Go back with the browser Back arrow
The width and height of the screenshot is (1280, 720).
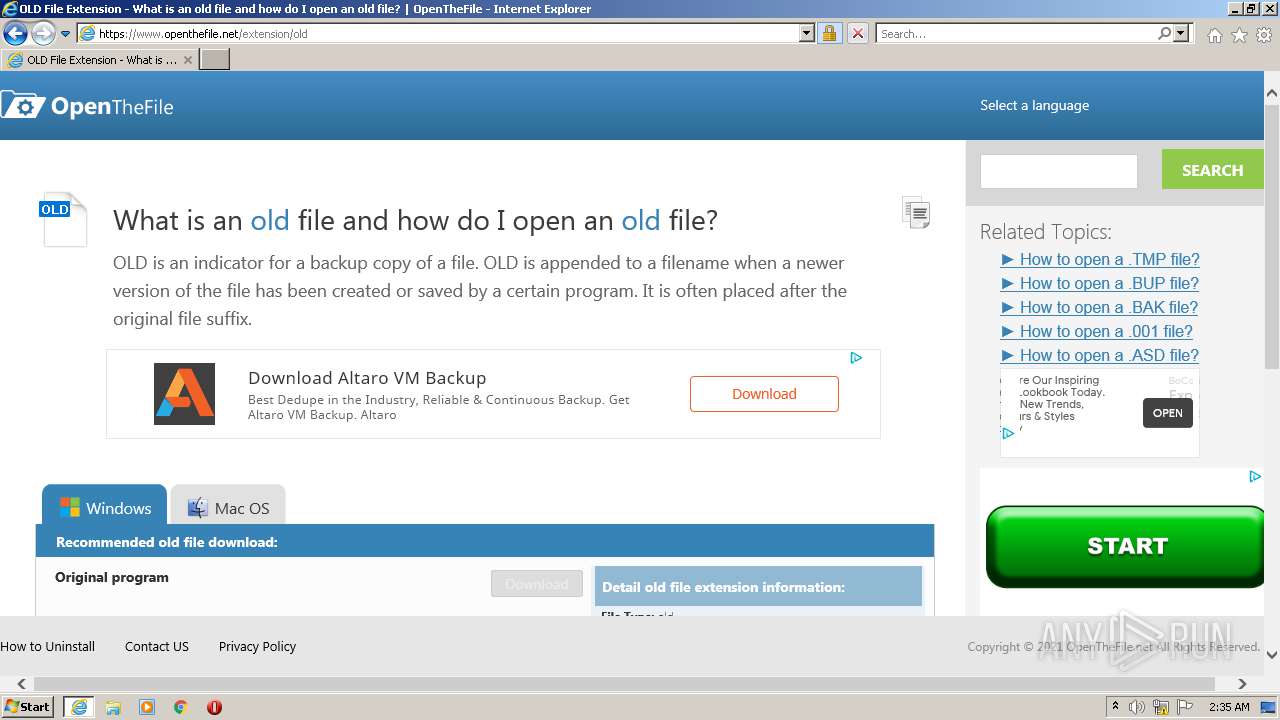(x=15, y=34)
